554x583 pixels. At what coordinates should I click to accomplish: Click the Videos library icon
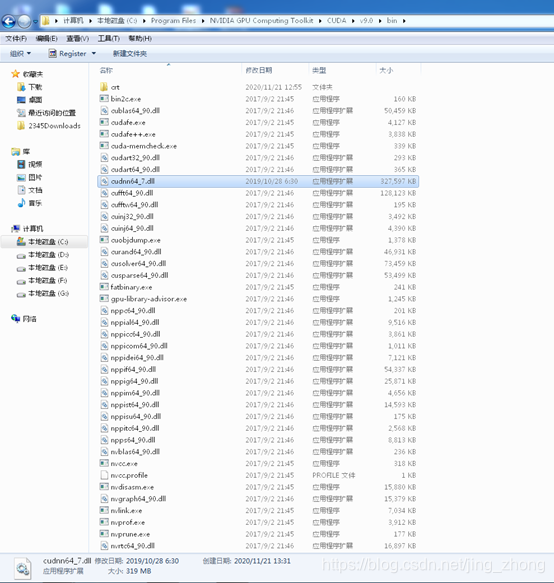point(21,164)
